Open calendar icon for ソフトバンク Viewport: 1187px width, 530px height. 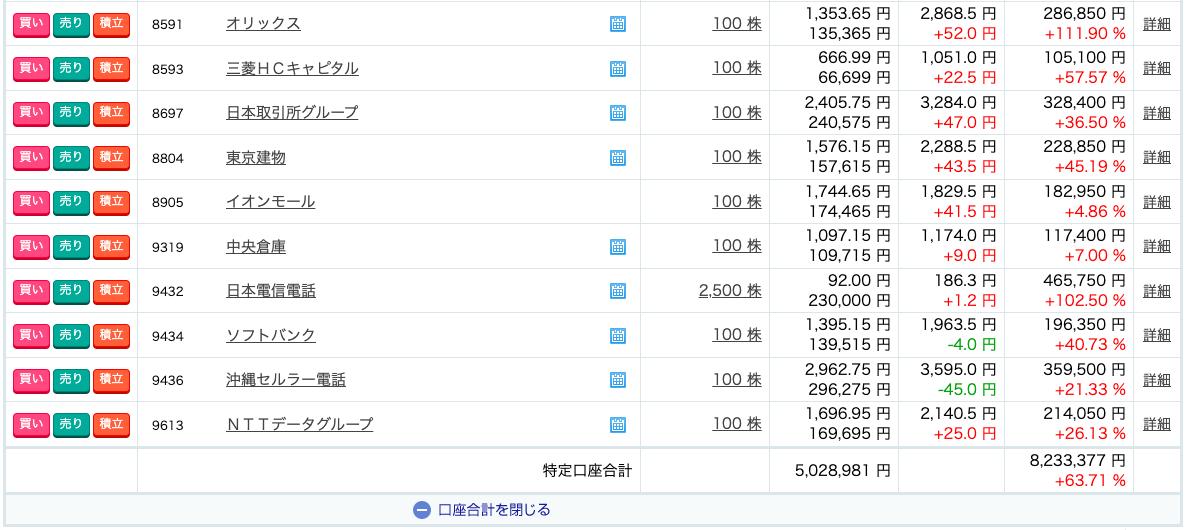pos(618,335)
